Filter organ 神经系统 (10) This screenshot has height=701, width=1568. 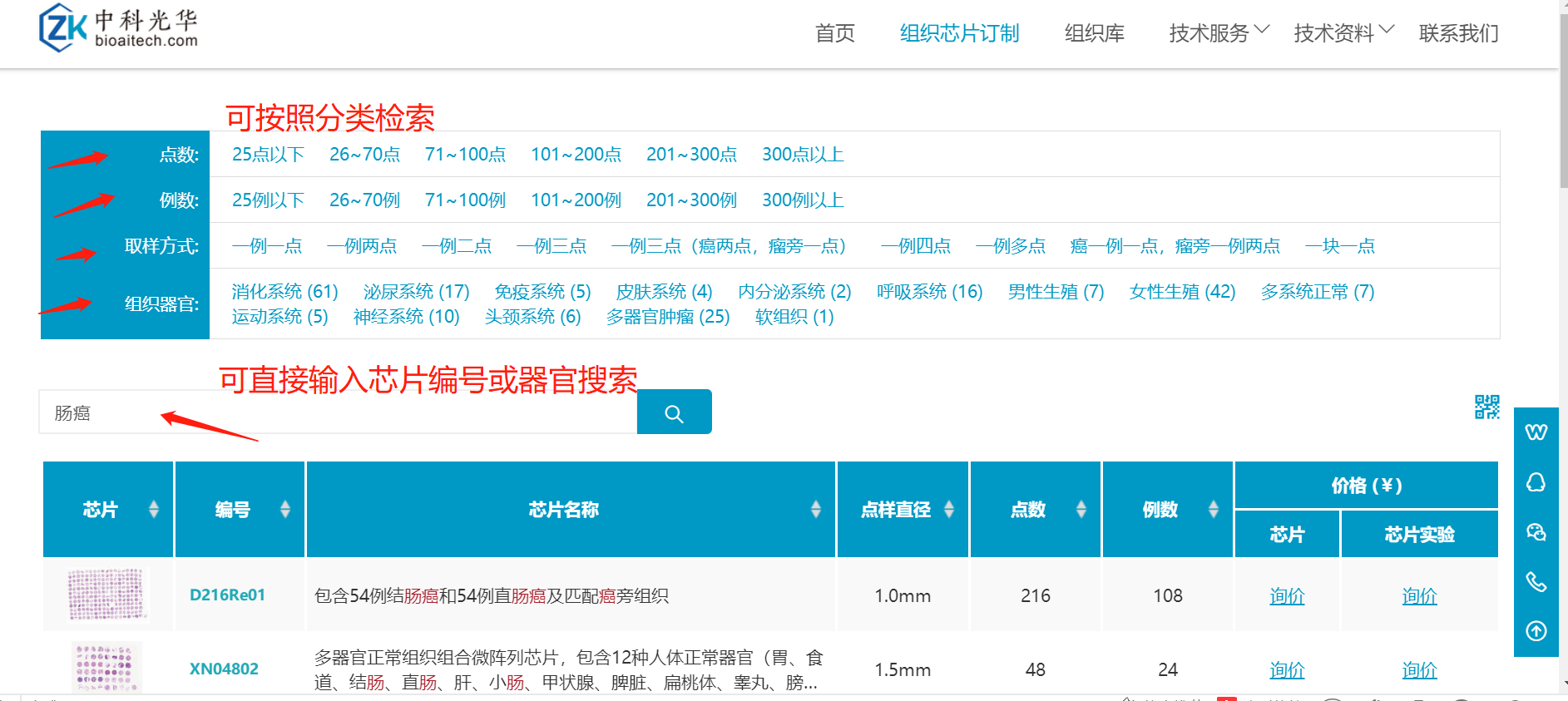[x=406, y=317]
